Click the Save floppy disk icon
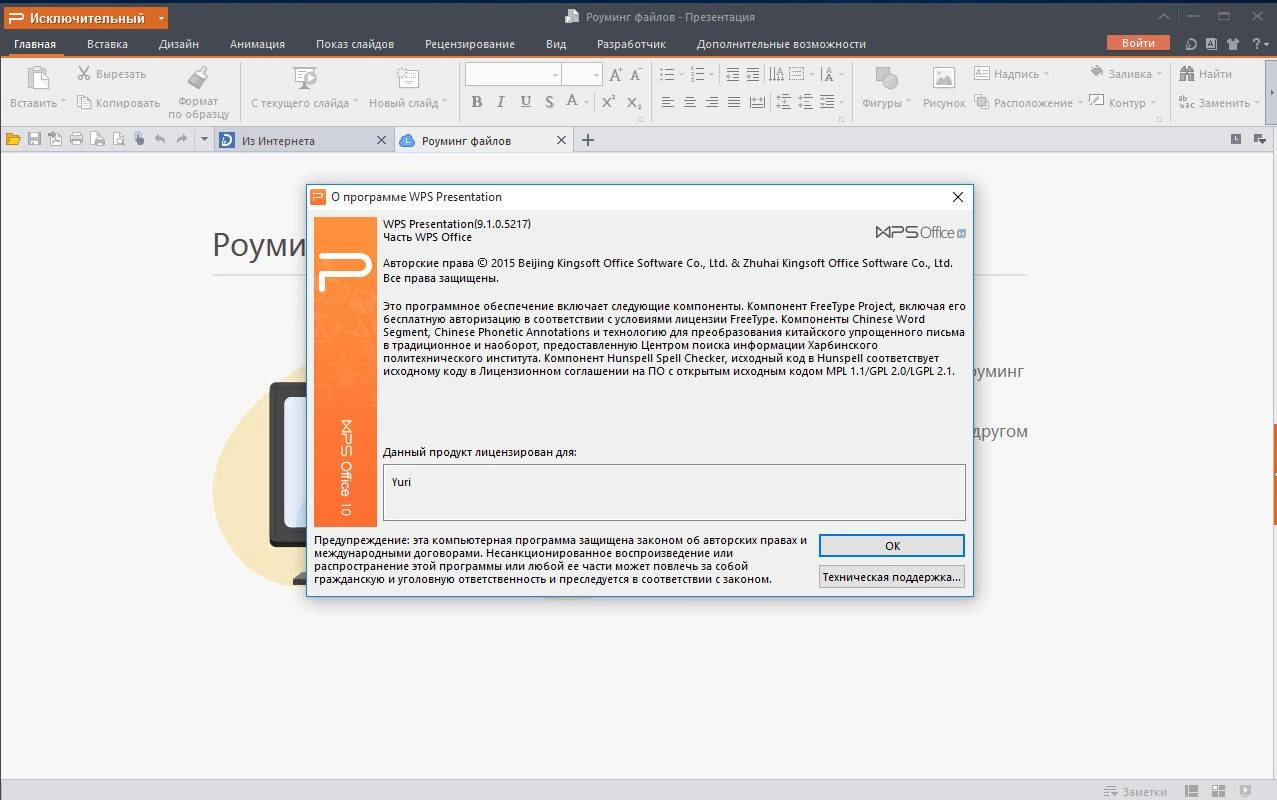 (x=34, y=140)
